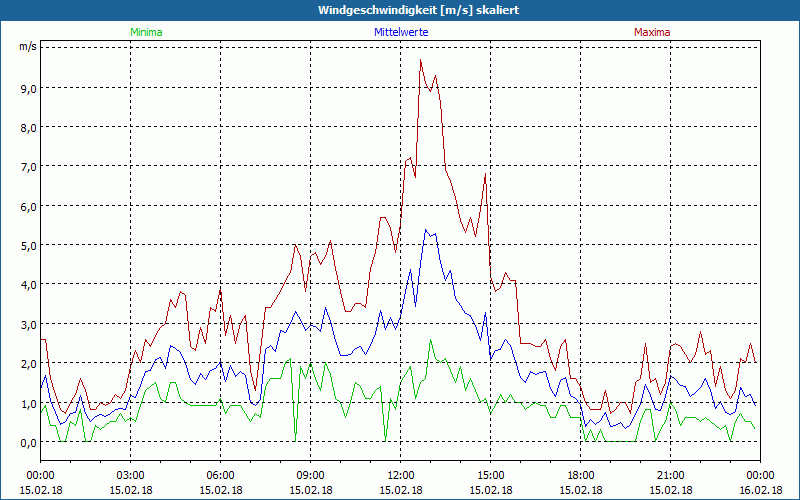Click the 6,0 y-axis value
800x500 pixels.
28,207
